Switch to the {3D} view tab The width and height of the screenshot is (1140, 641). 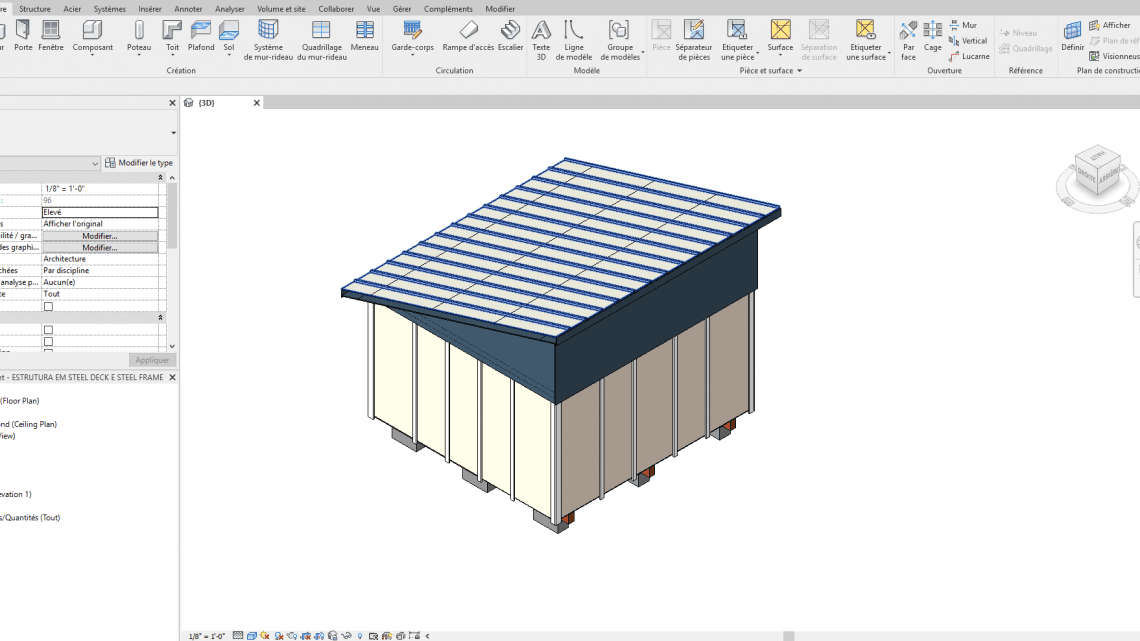tap(206, 102)
